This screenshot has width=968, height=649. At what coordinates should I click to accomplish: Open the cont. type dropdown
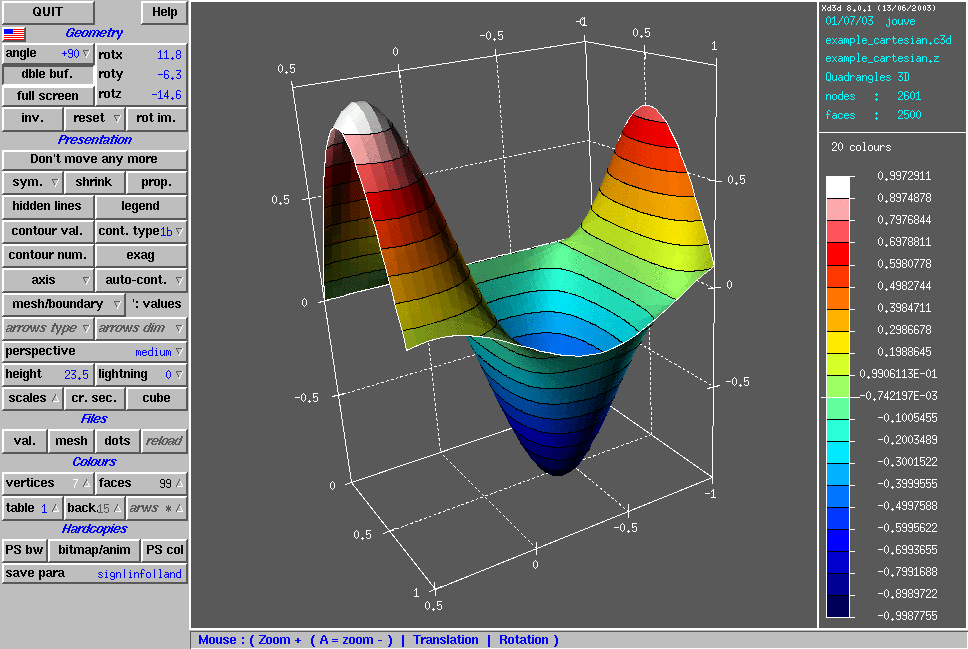(141, 231)
